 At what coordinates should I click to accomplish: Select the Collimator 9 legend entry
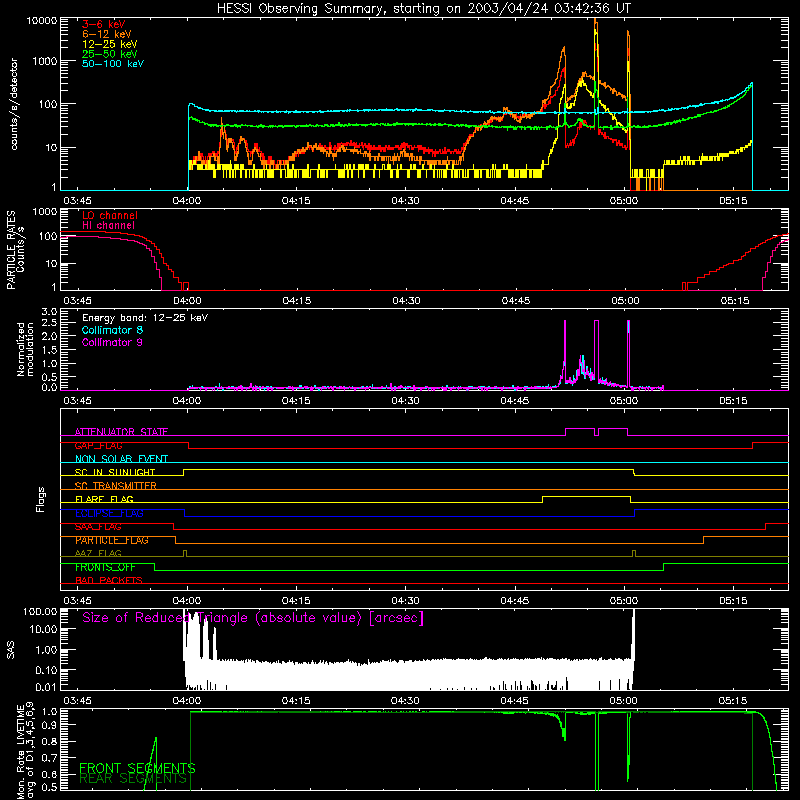point(112,342)
